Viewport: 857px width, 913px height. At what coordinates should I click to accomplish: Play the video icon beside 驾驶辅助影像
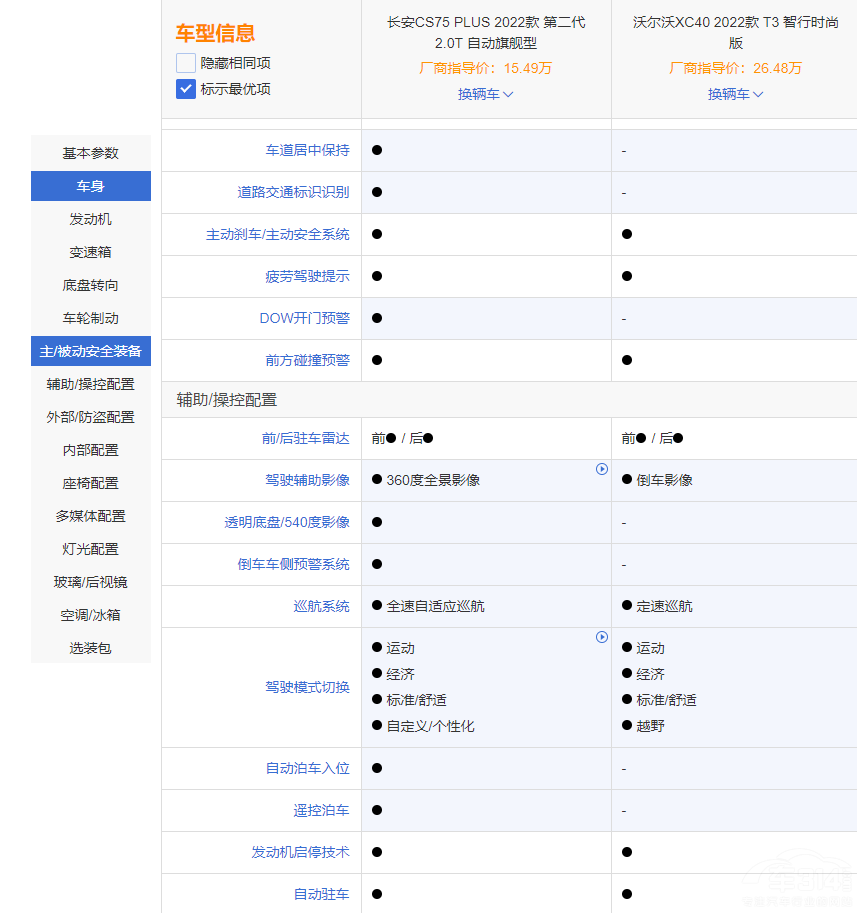pyautogui.click(x=602, y=468)
